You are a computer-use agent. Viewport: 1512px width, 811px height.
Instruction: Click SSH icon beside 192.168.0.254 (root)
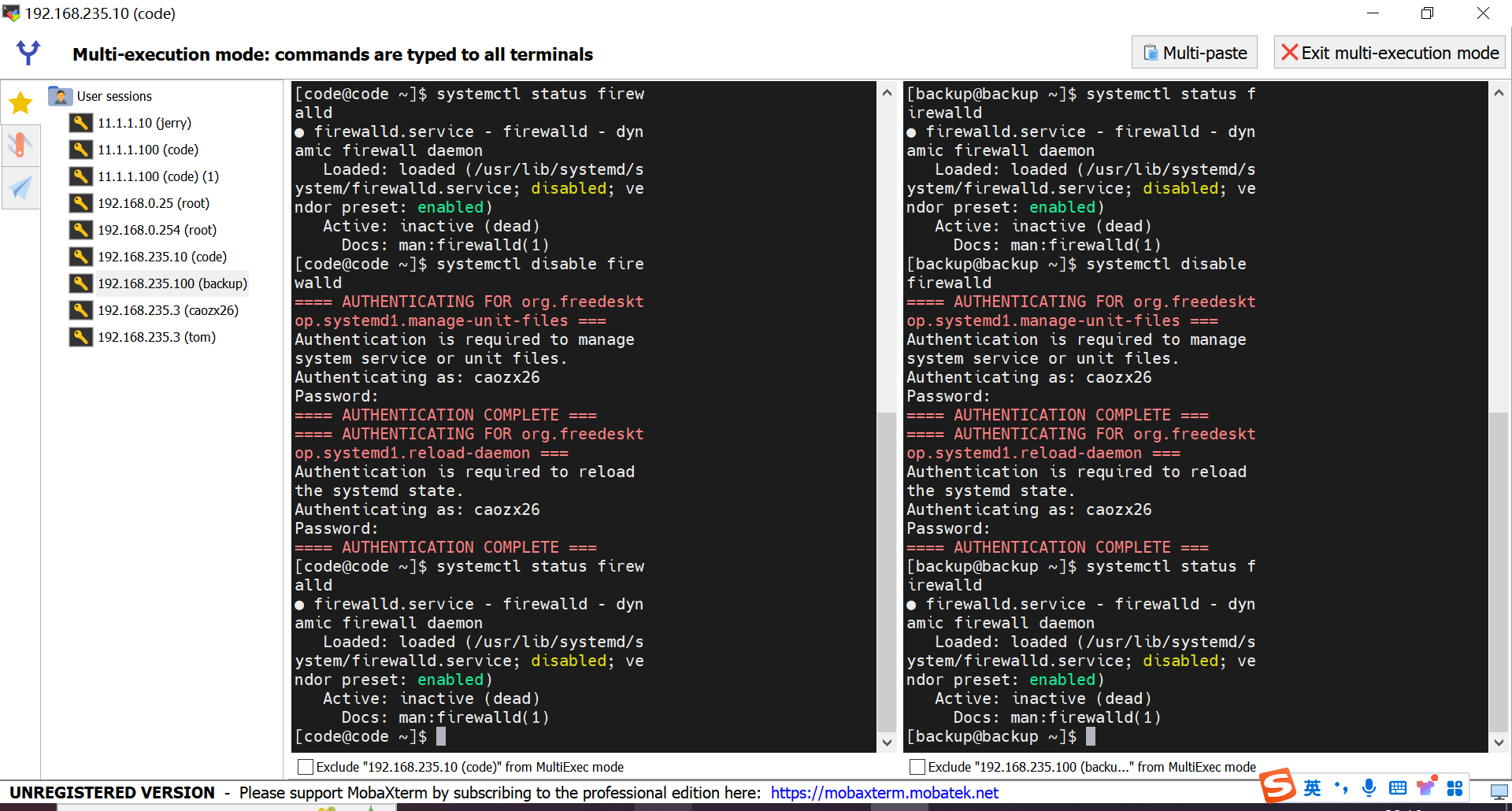tap(80, 230)
